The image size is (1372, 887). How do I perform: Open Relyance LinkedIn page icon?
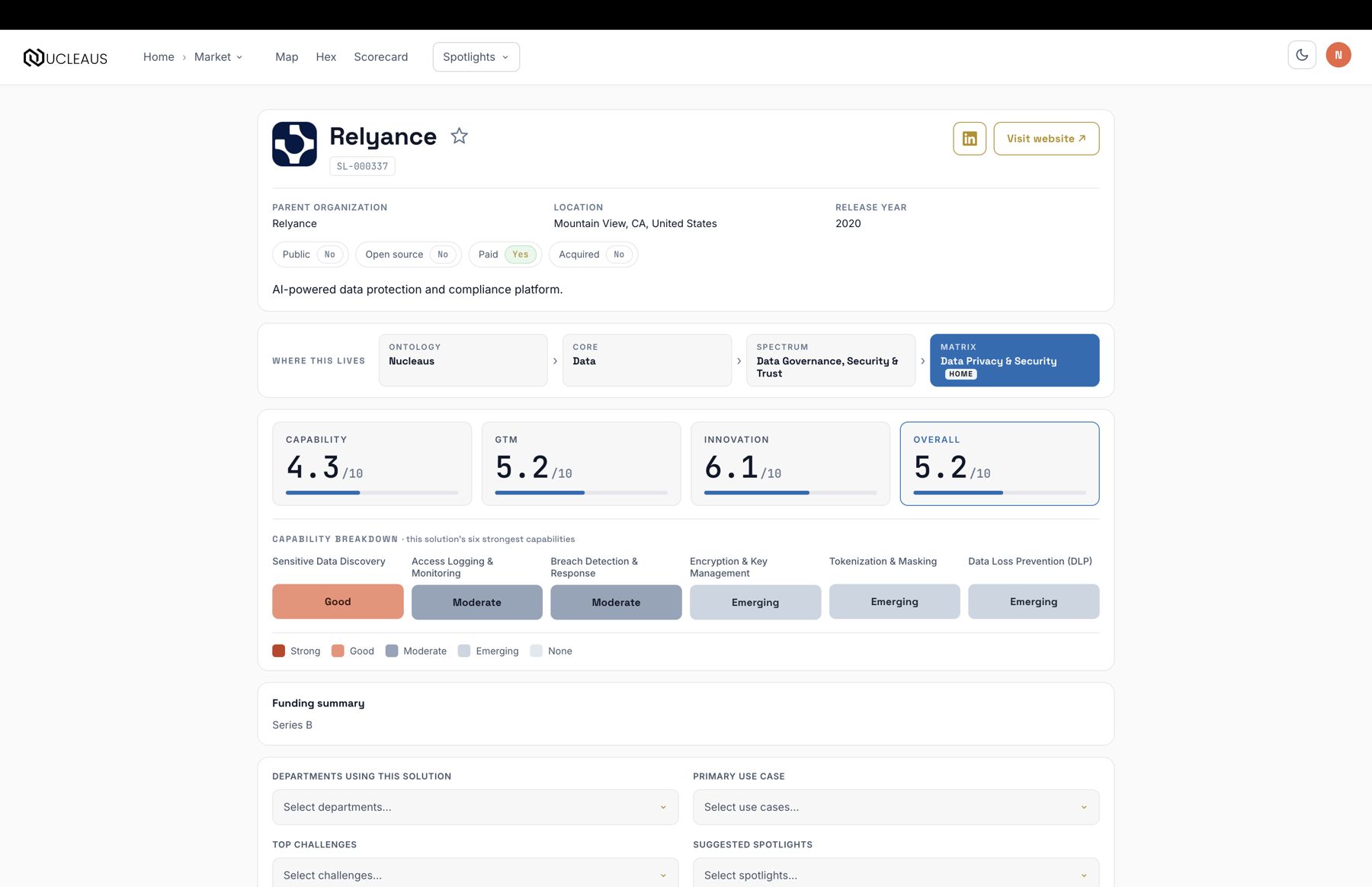click(x=970, y=139)
